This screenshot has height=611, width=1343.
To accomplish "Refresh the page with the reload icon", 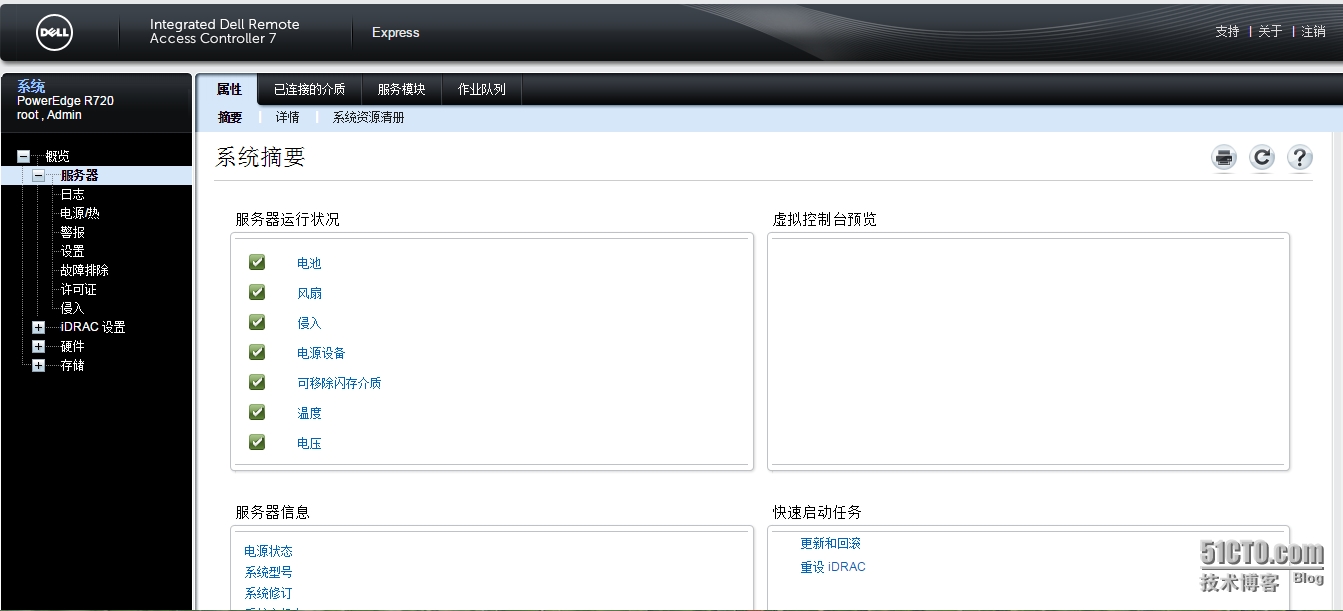I will click(x=1262, y=157).
